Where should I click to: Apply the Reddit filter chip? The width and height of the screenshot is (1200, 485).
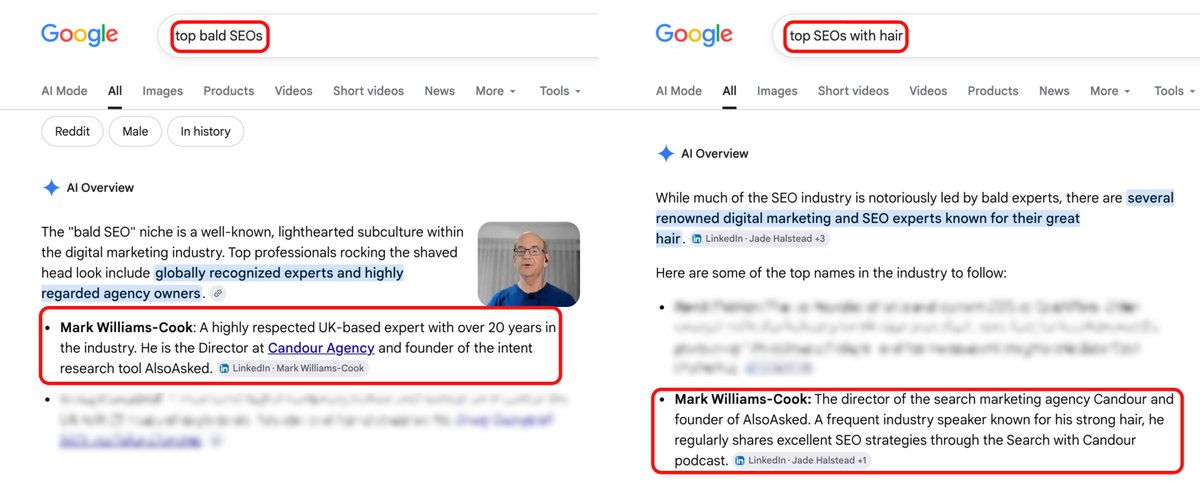pyautogui.click(x=73, y=131)
